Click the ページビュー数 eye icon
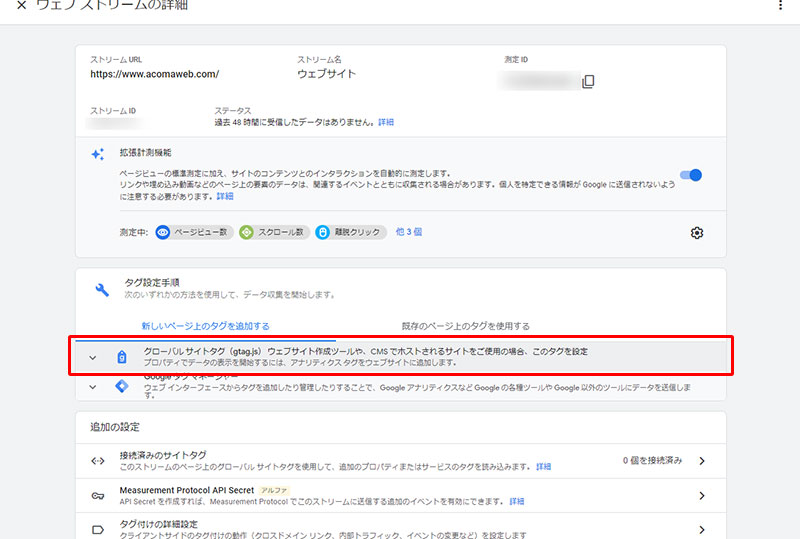 click(x=163, y=232)
